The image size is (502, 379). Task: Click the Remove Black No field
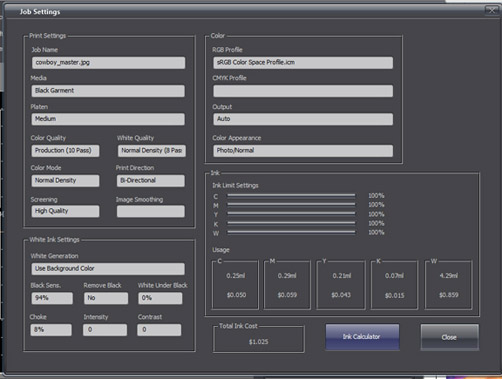tap(106, 298)
